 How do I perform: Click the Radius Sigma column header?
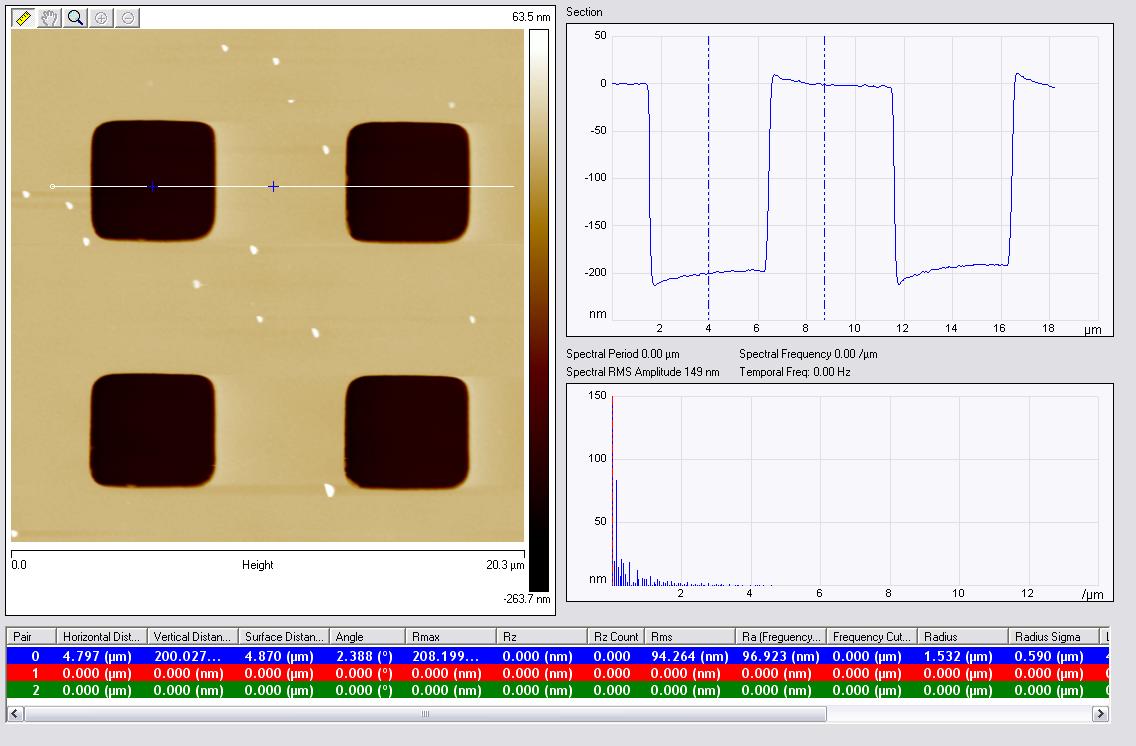tap(1052, 636)
